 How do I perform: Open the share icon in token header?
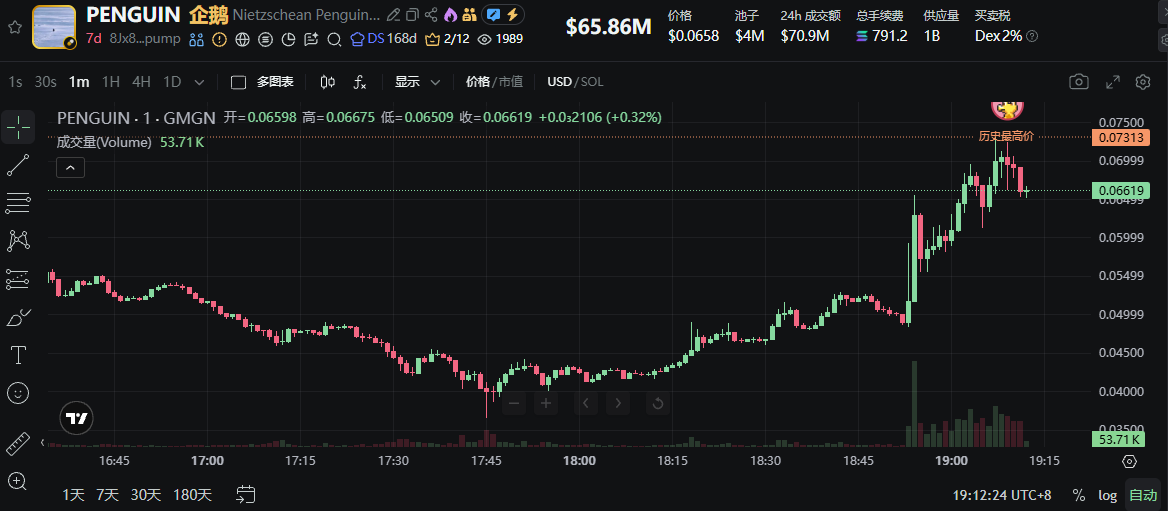point(431,14)
